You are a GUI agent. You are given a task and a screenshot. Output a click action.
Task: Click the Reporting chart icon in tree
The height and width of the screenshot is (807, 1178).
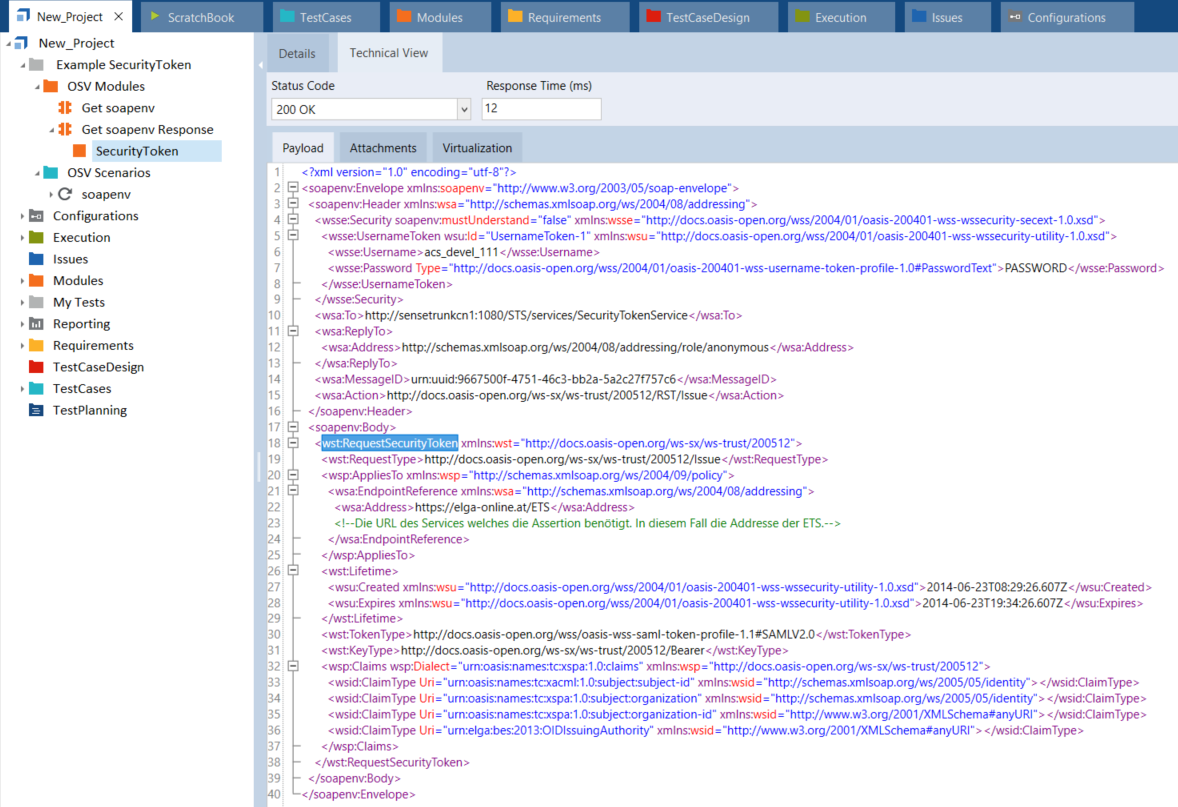tap(36, 324)
